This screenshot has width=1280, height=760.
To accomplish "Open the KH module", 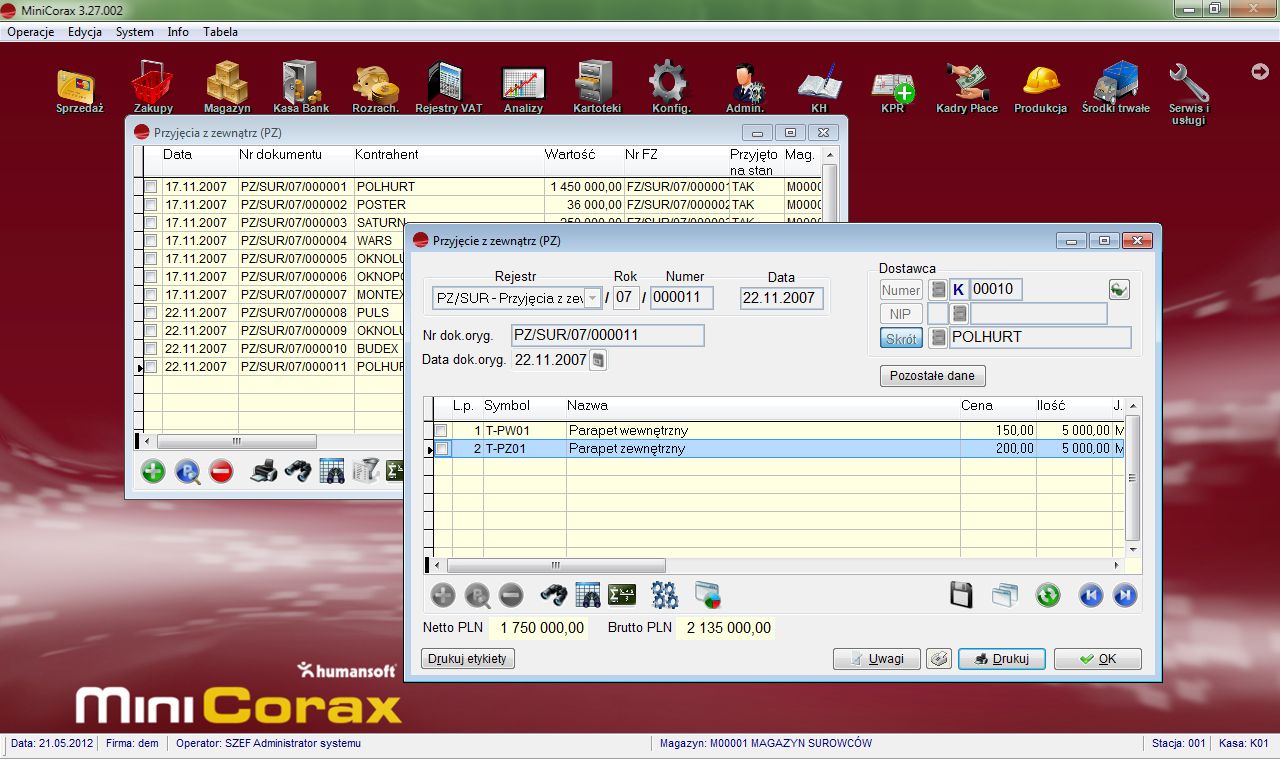I will tap(819, 88).
